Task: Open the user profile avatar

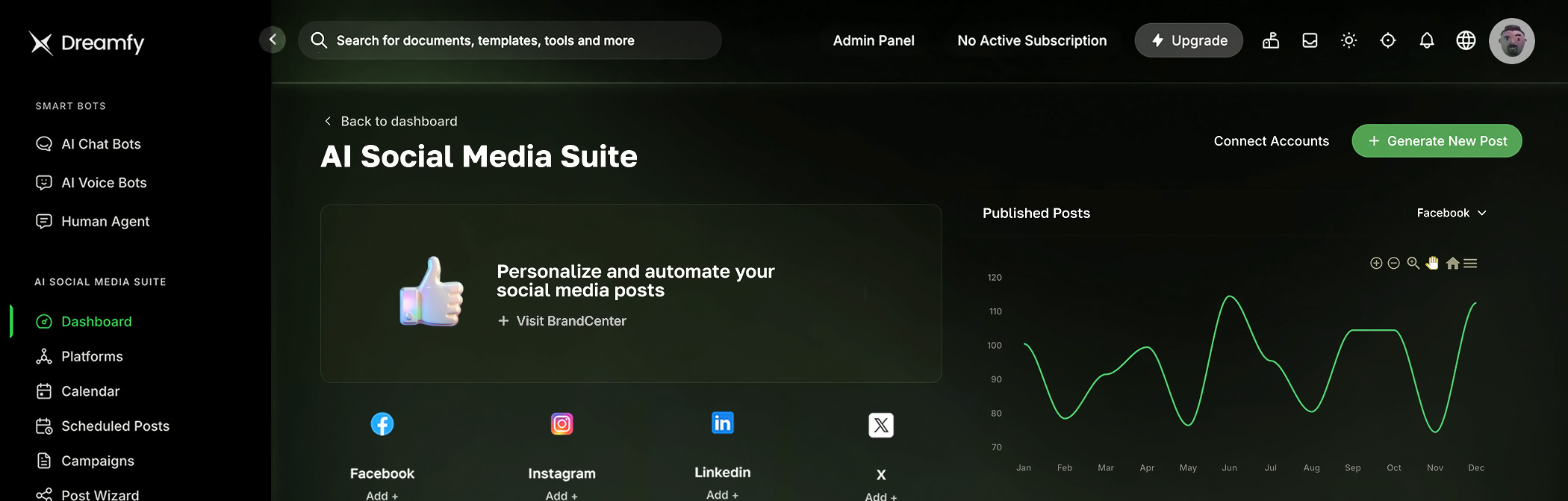Action: point(1511,41)
